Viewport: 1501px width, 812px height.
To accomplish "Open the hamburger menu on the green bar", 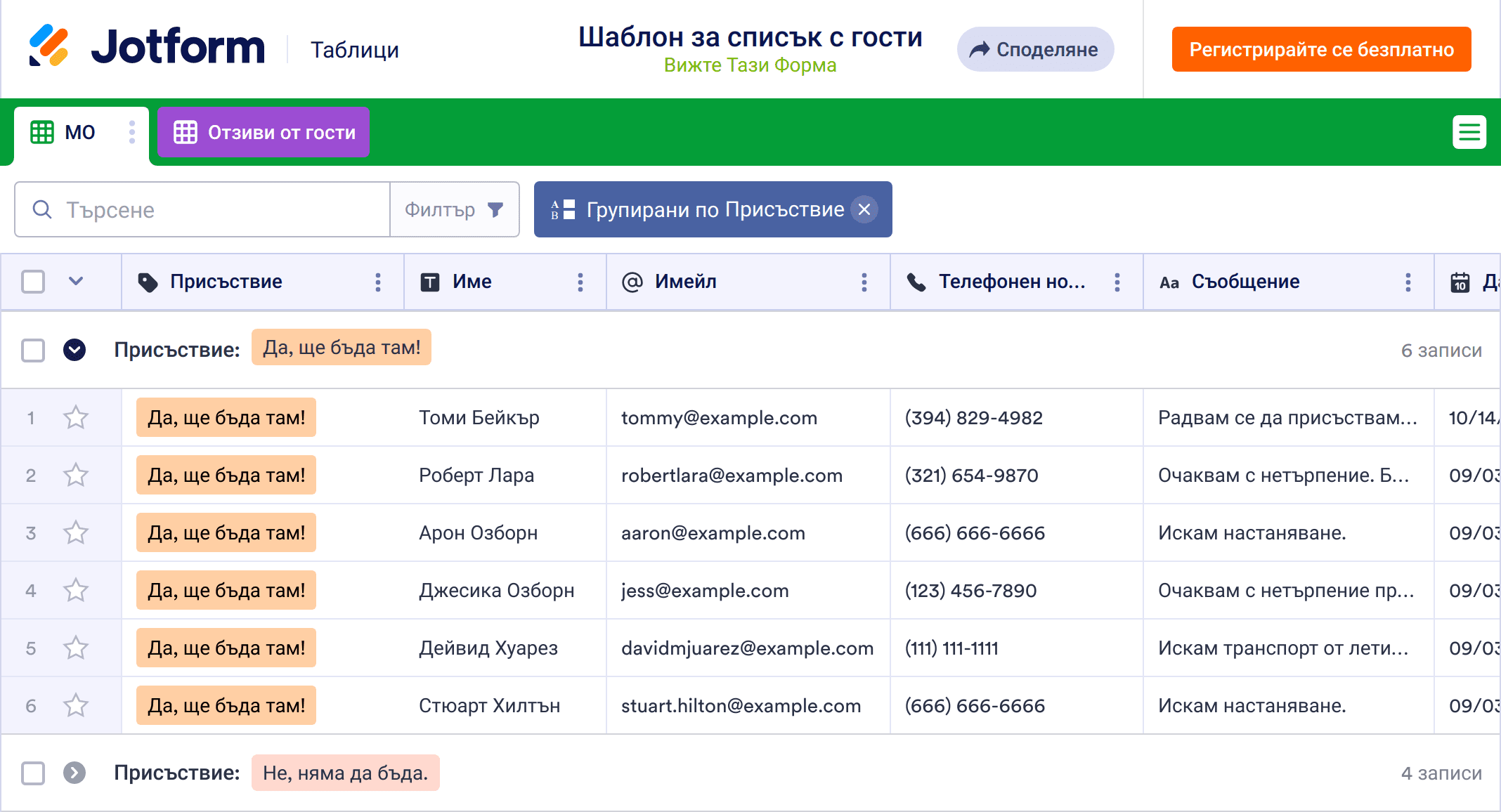I will pyautogui.click(x=1469, y=132).
